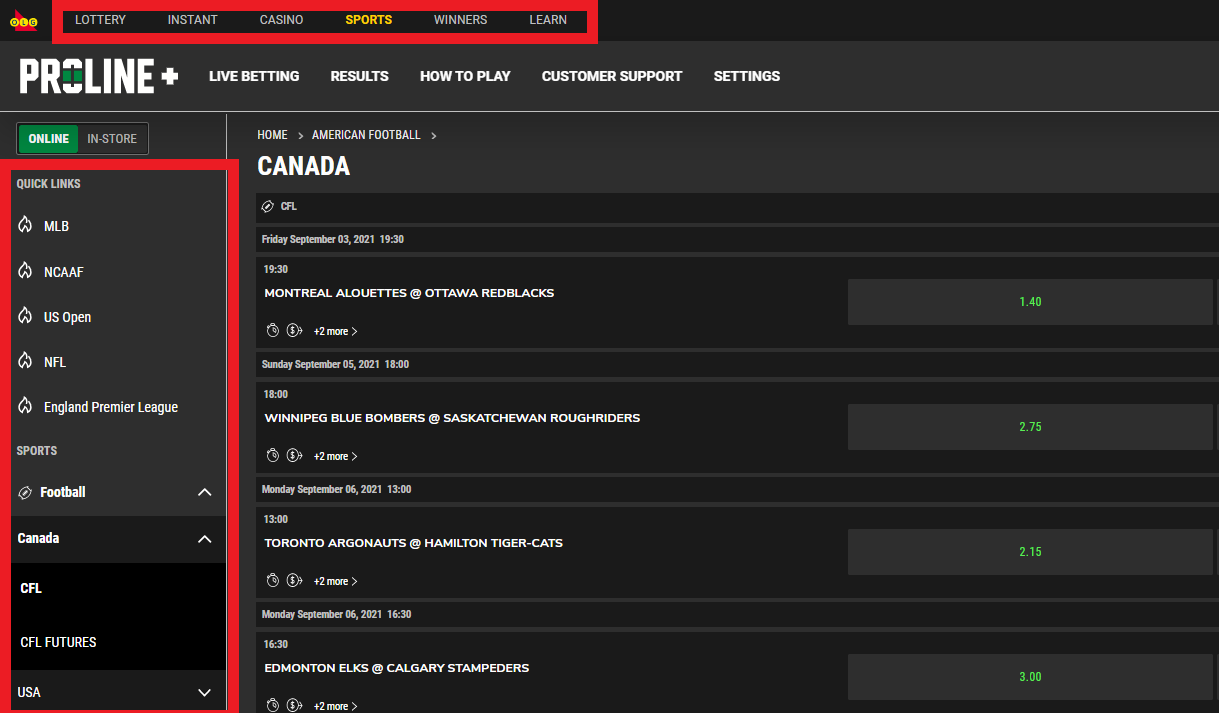This screenshot has height=713, width=1219.
Task: Open the INSTANT top tab
Action: coord(192,20)
